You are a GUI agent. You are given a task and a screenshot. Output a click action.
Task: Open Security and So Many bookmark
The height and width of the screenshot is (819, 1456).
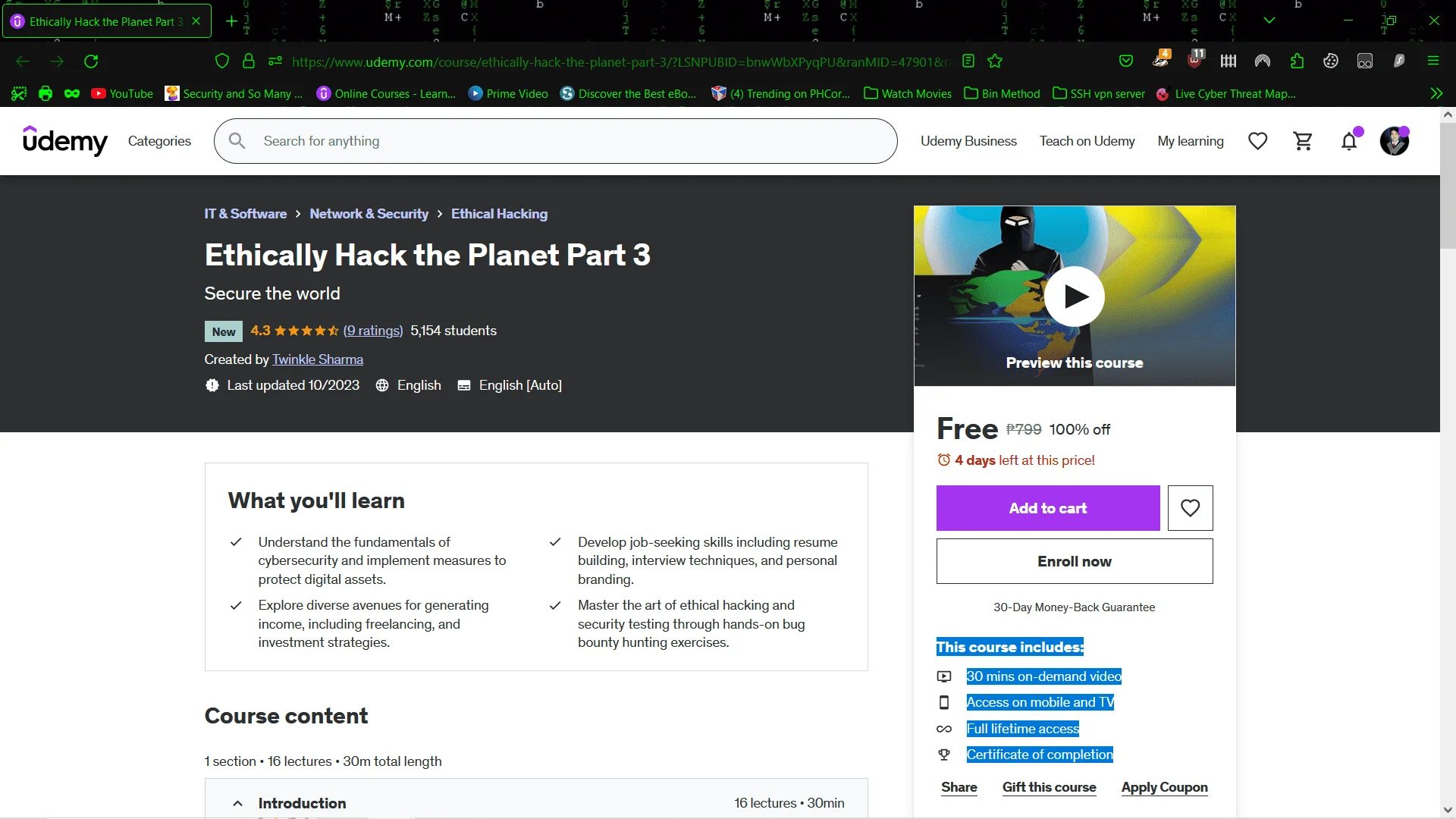(x=234, y=94)
